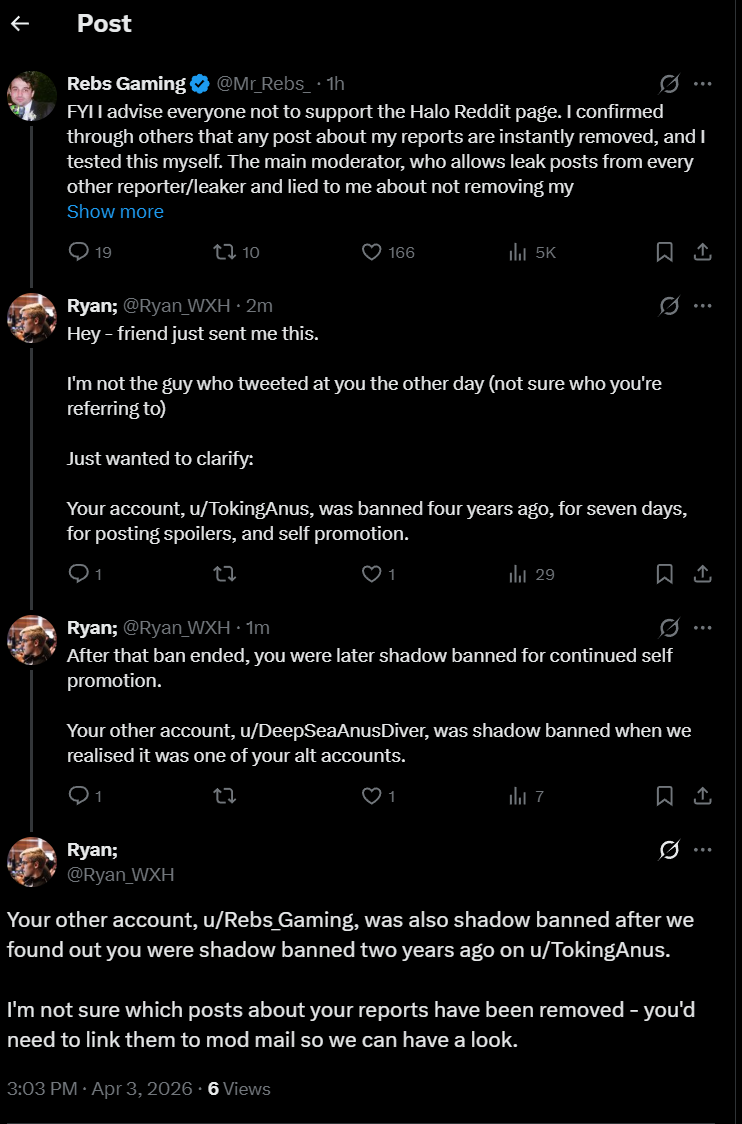Image resolution: width=742 pixels, height=1124 pixels.
Task: Open the @Ryan_WXH handle on focused post
Action: point(120,875)
